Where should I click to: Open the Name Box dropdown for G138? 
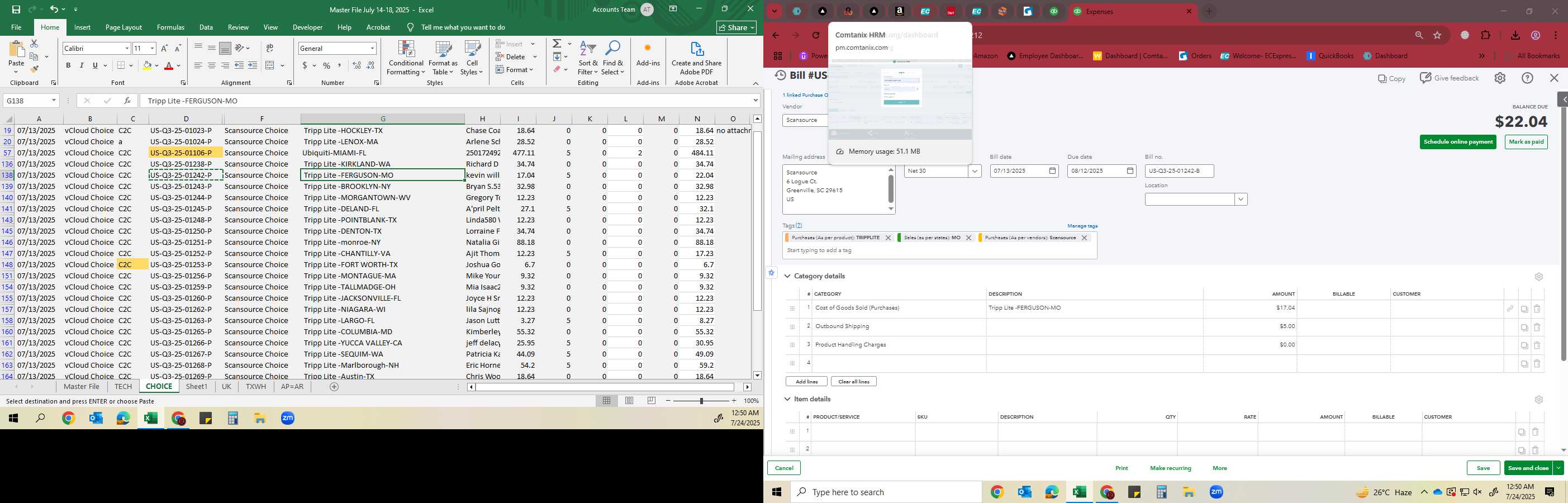tap(54, 101)
